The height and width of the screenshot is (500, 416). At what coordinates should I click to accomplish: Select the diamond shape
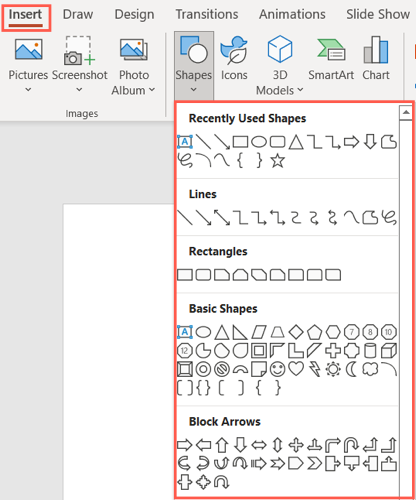pyautogui.click(x=296, y=332)
